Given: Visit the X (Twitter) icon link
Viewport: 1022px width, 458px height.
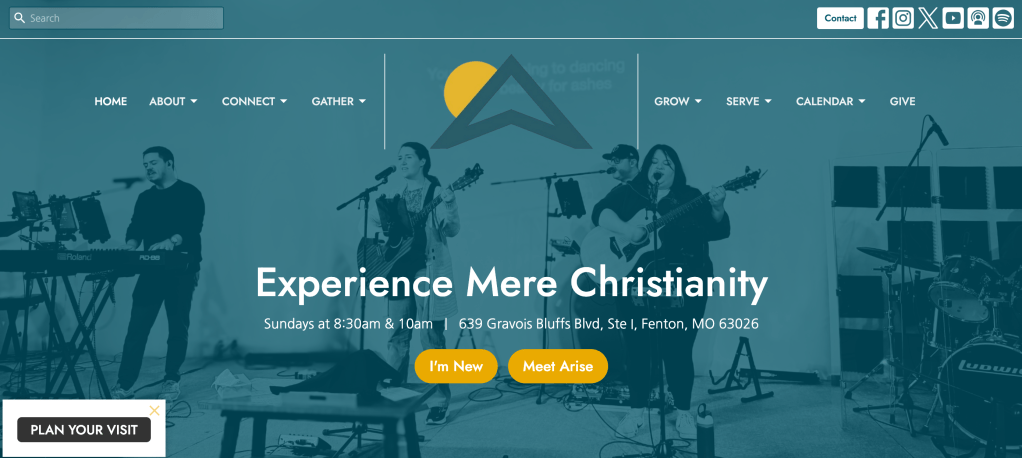Looking at the screenshot, I should coord(928,18).
